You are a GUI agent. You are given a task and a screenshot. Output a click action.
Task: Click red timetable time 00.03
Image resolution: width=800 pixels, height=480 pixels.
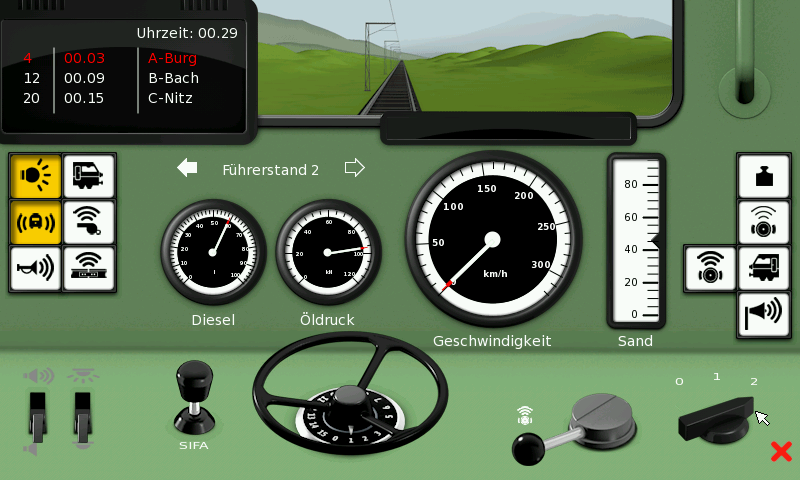[84, 58]
